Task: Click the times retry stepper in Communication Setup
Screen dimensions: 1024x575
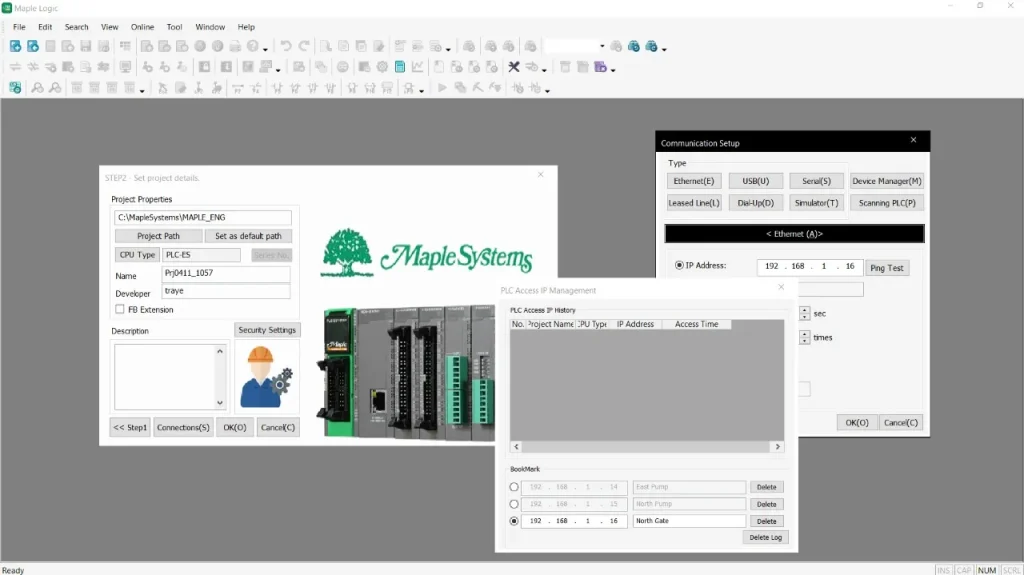Action: point(805,337)
